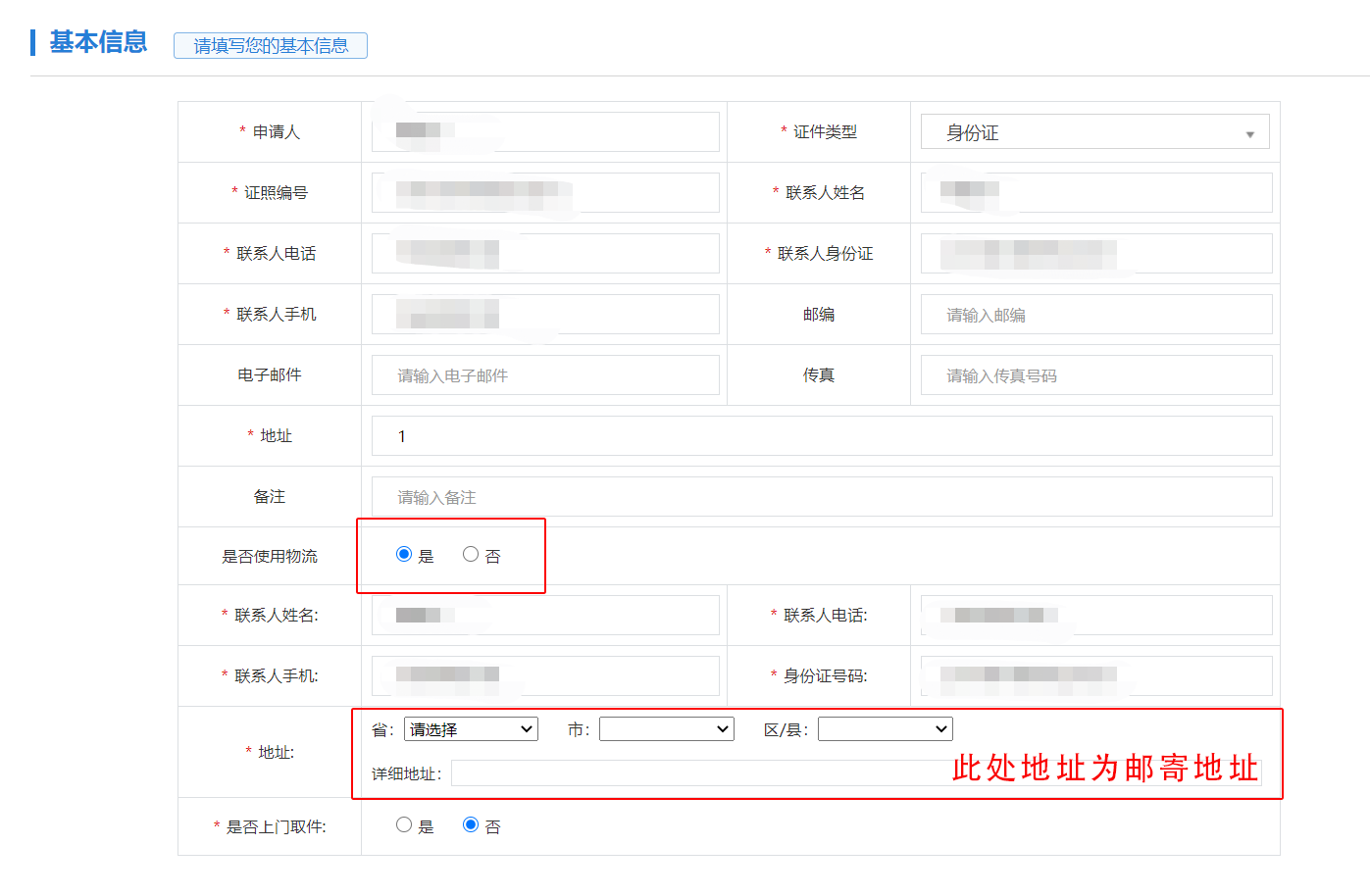Click the 请填写您的基本信息 button
The height and width of the screenshot is (896, 1370).
pos(270,46)
